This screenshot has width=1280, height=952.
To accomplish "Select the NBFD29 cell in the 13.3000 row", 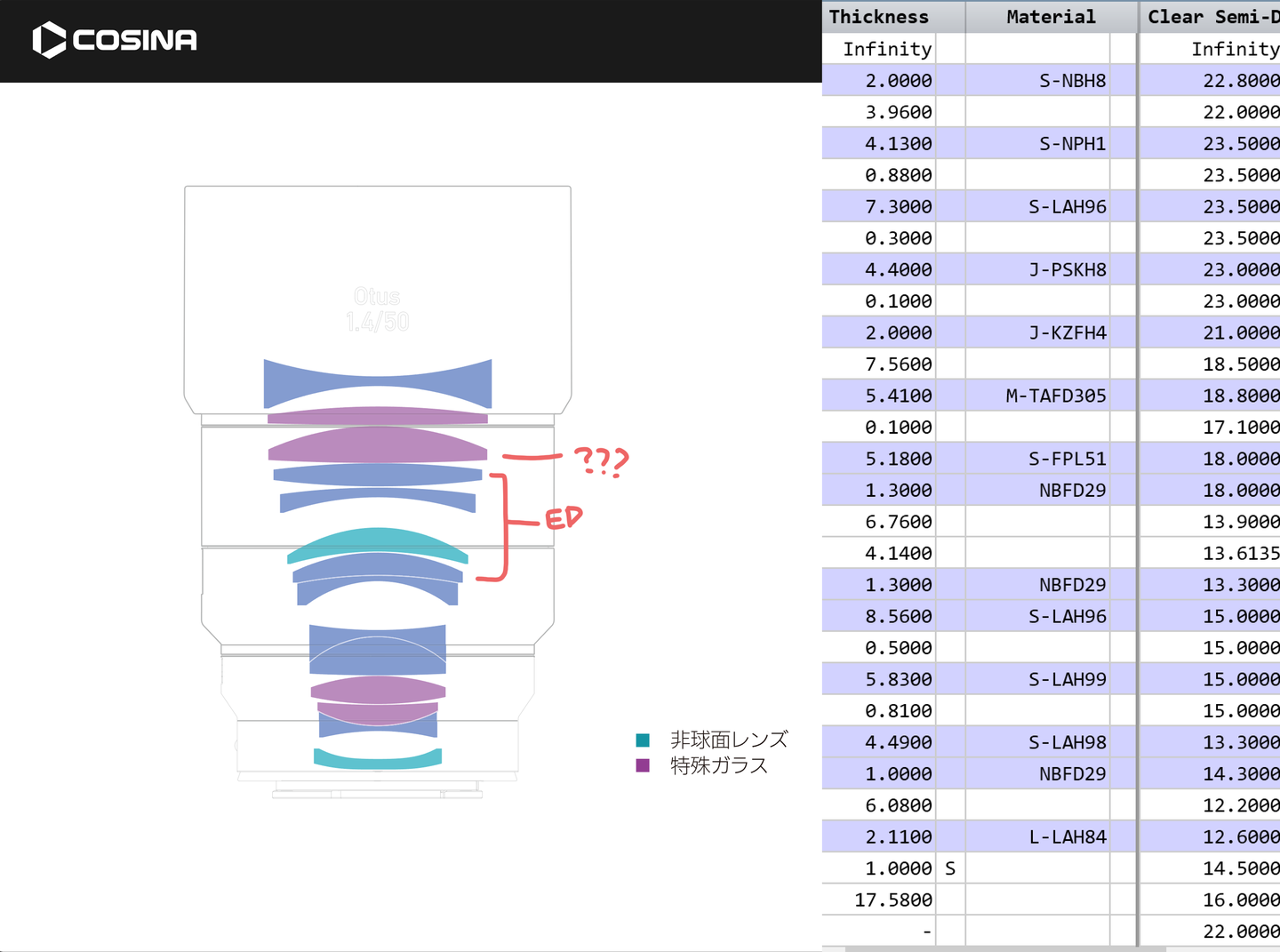I will click(1037, 586).
